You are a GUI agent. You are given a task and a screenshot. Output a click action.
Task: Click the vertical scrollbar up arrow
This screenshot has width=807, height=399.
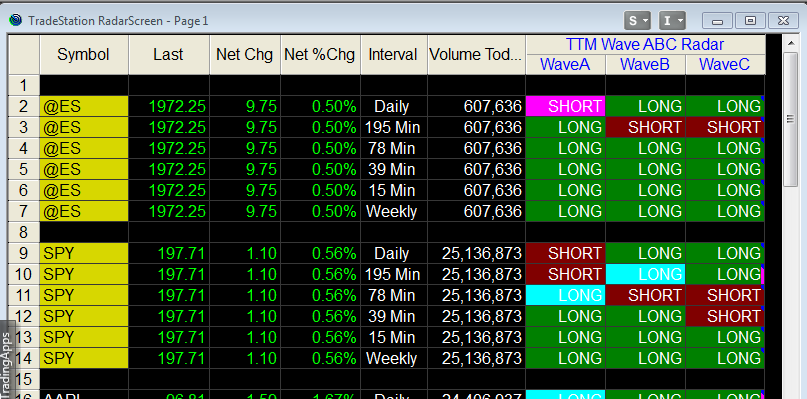click(x=790, y=43)
